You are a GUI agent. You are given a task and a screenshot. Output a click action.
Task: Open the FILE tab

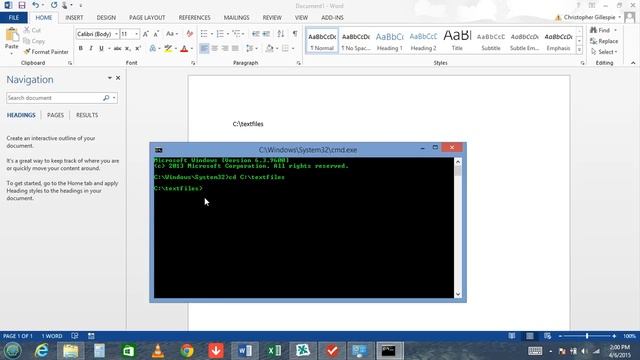pos(14,18)
